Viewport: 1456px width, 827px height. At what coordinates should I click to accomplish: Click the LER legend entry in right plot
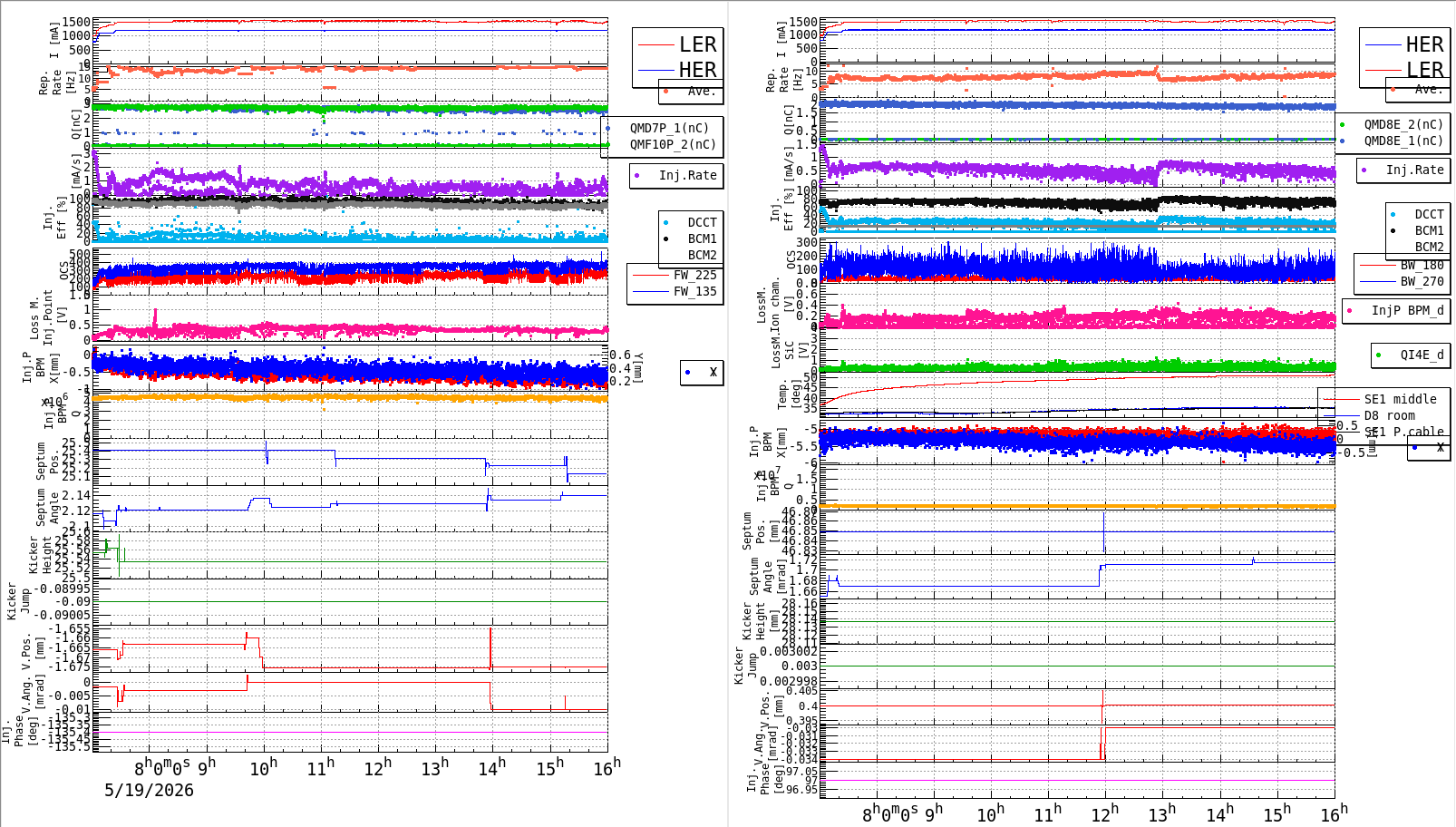pos(1424,70)
